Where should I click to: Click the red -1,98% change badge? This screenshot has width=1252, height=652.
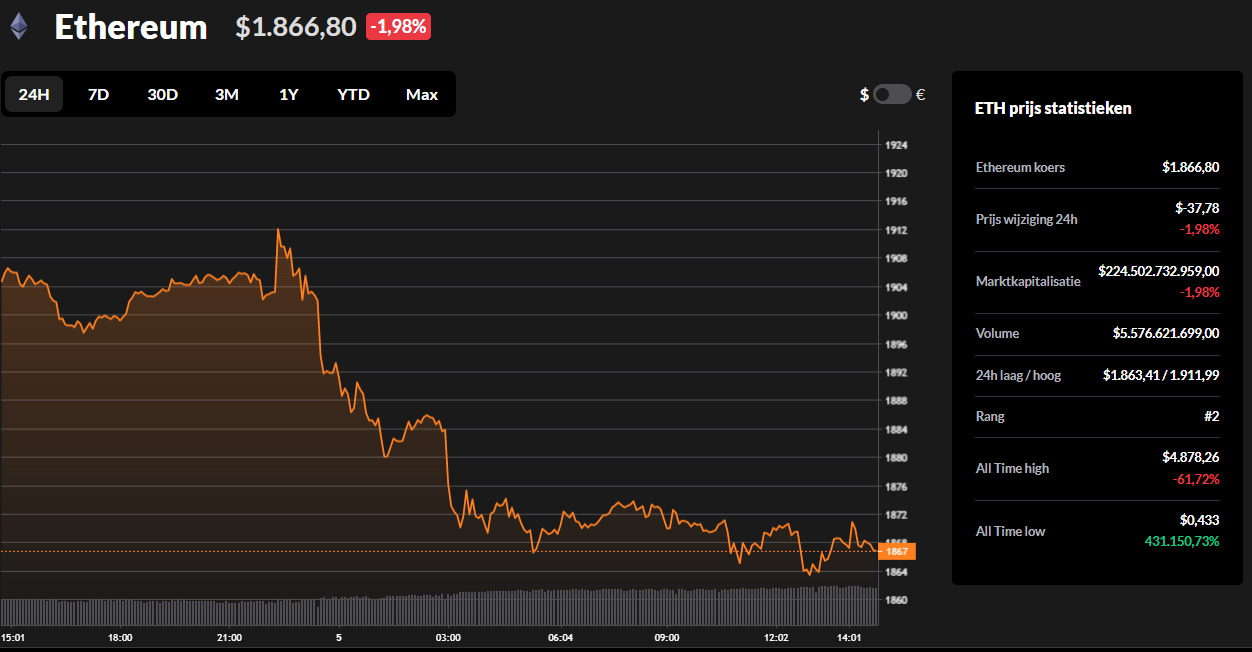pos(398,27)
